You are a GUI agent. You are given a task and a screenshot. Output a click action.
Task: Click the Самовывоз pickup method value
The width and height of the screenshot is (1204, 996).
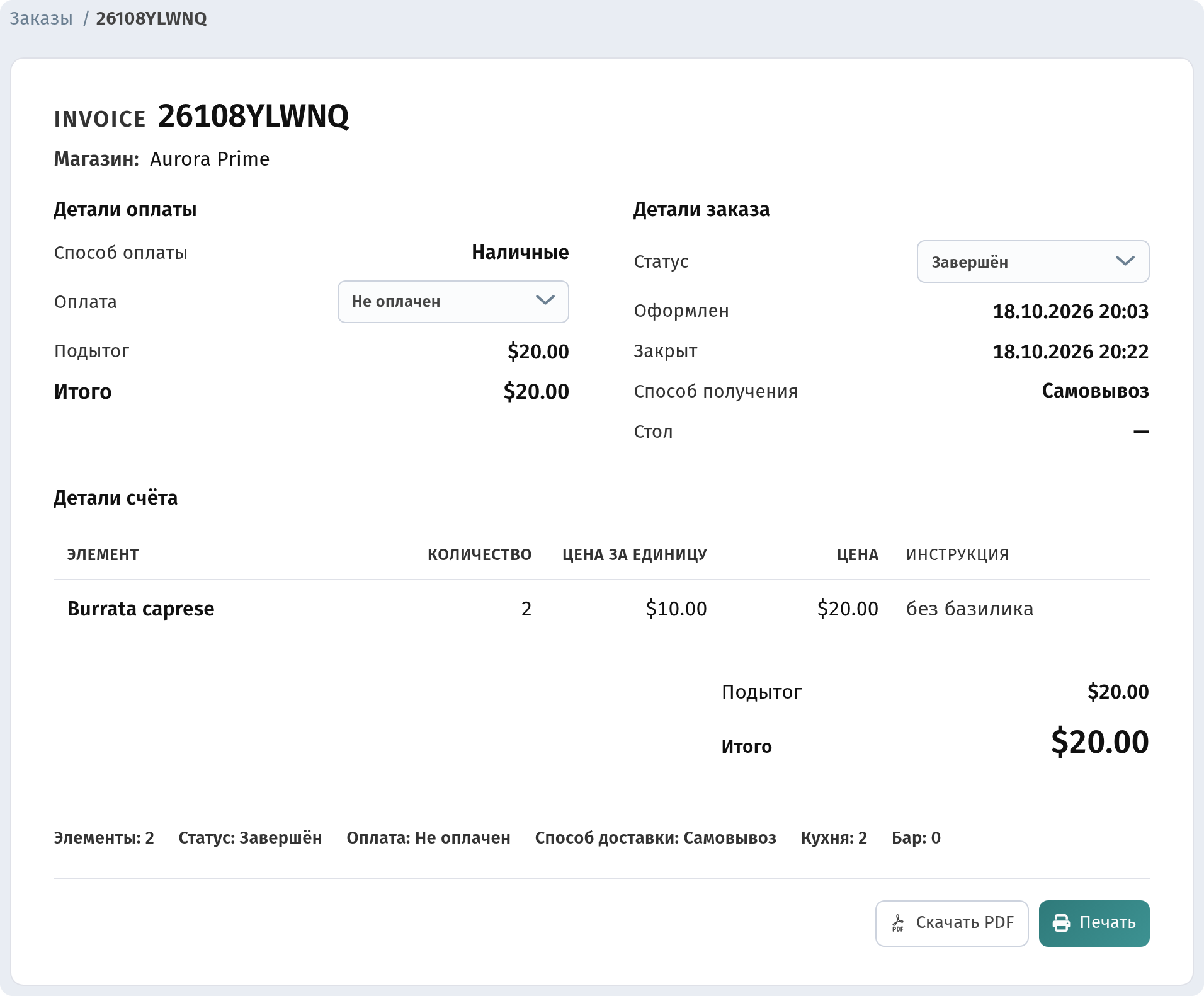pyautogui.click(x=1095, y=391)
